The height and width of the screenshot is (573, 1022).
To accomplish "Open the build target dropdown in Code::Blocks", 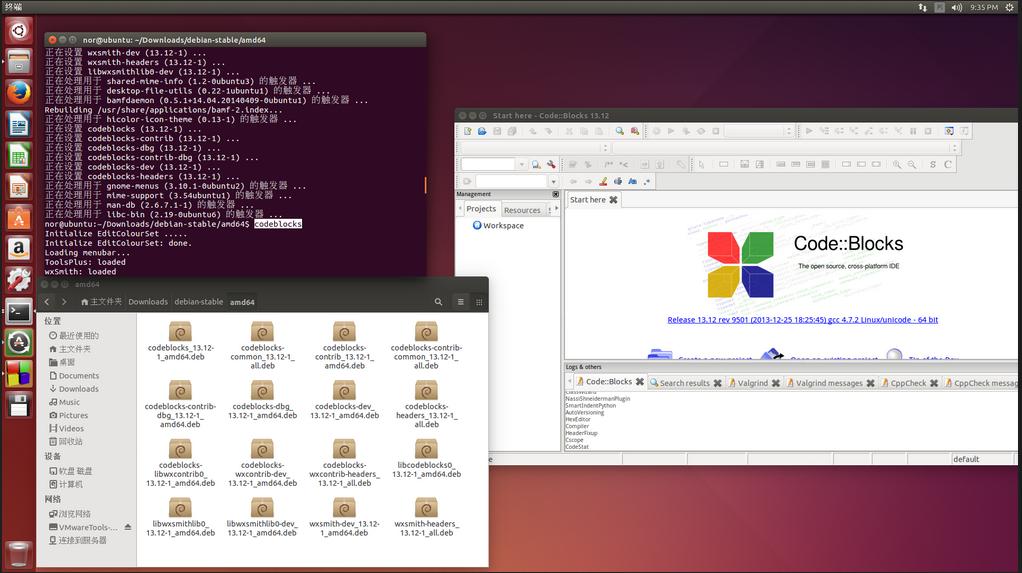I will pyautogui.click(x=759, y=131).
